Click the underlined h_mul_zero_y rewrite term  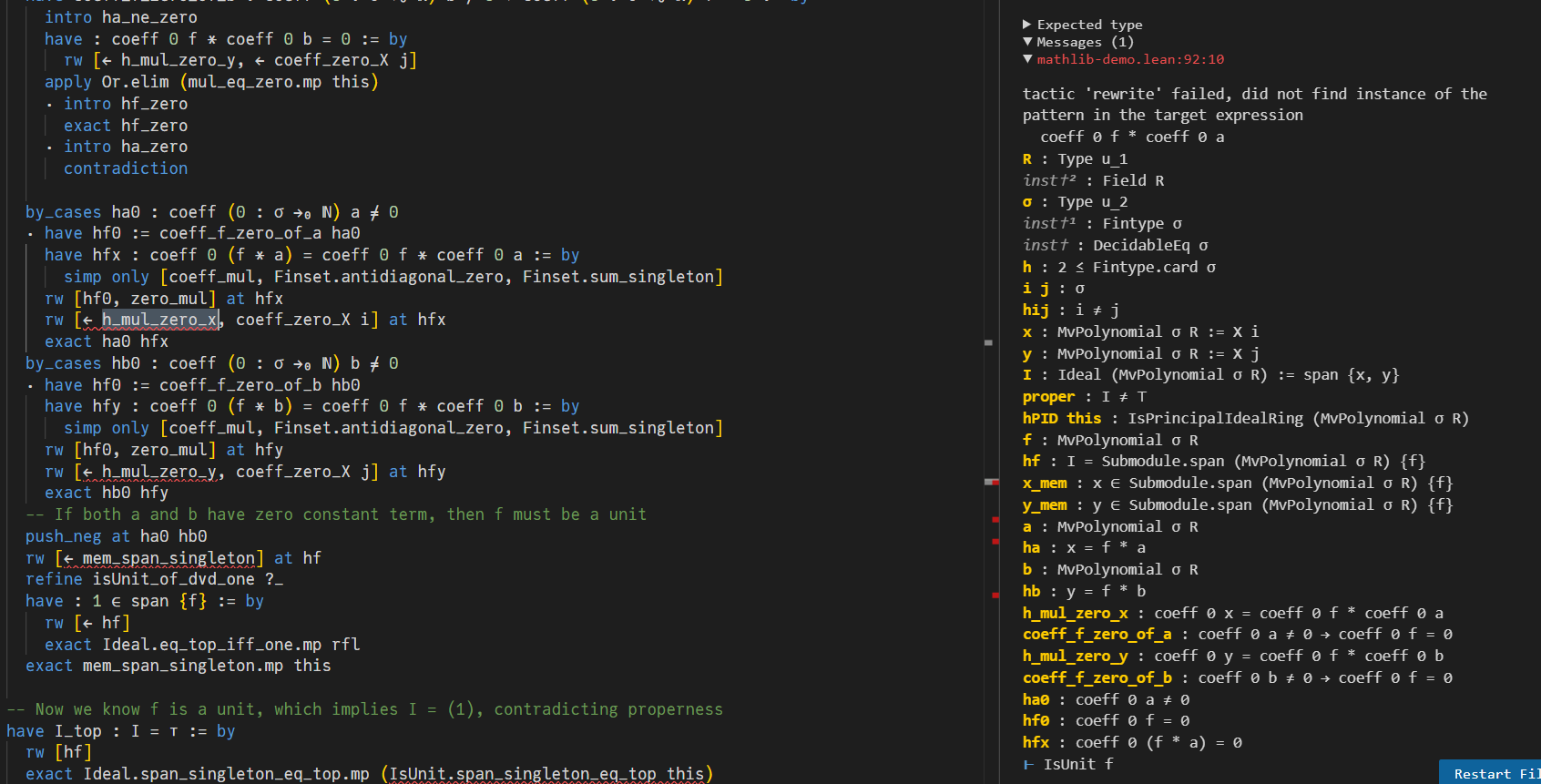158,472
